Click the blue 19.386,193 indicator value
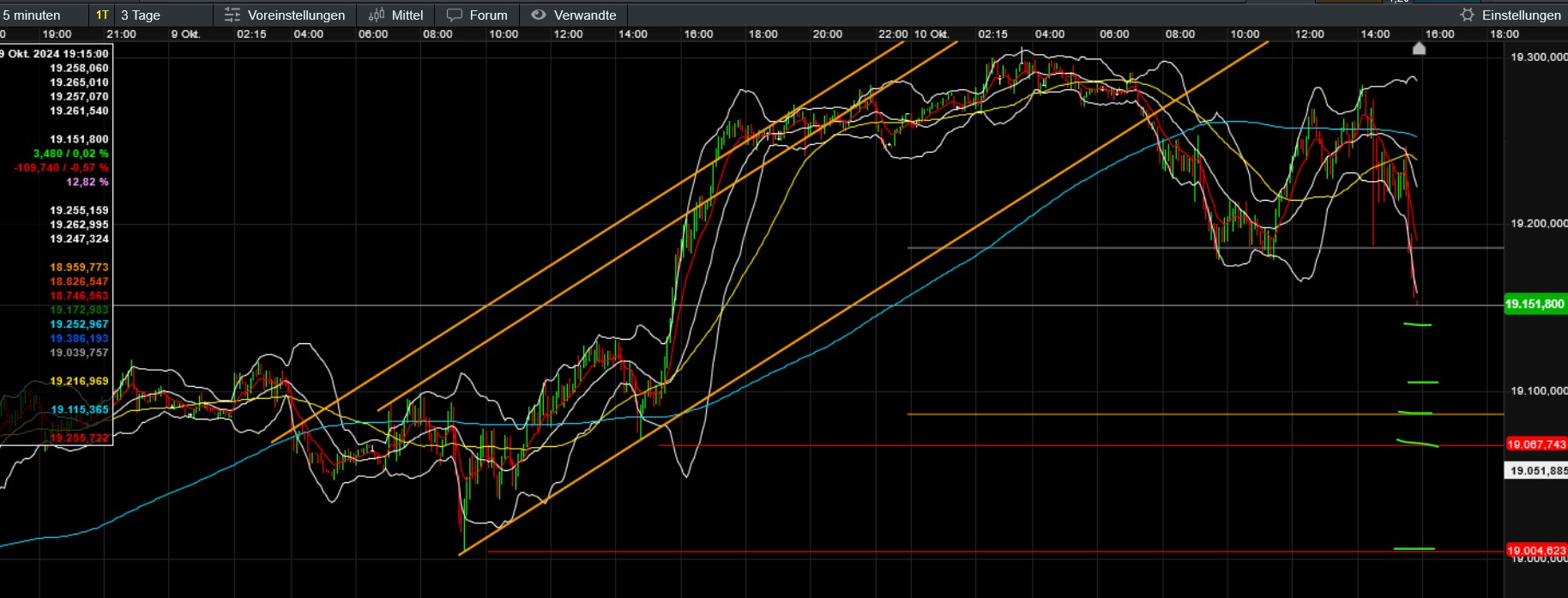The width and height of the screenshot is (1568, 598). pos(79,338)
